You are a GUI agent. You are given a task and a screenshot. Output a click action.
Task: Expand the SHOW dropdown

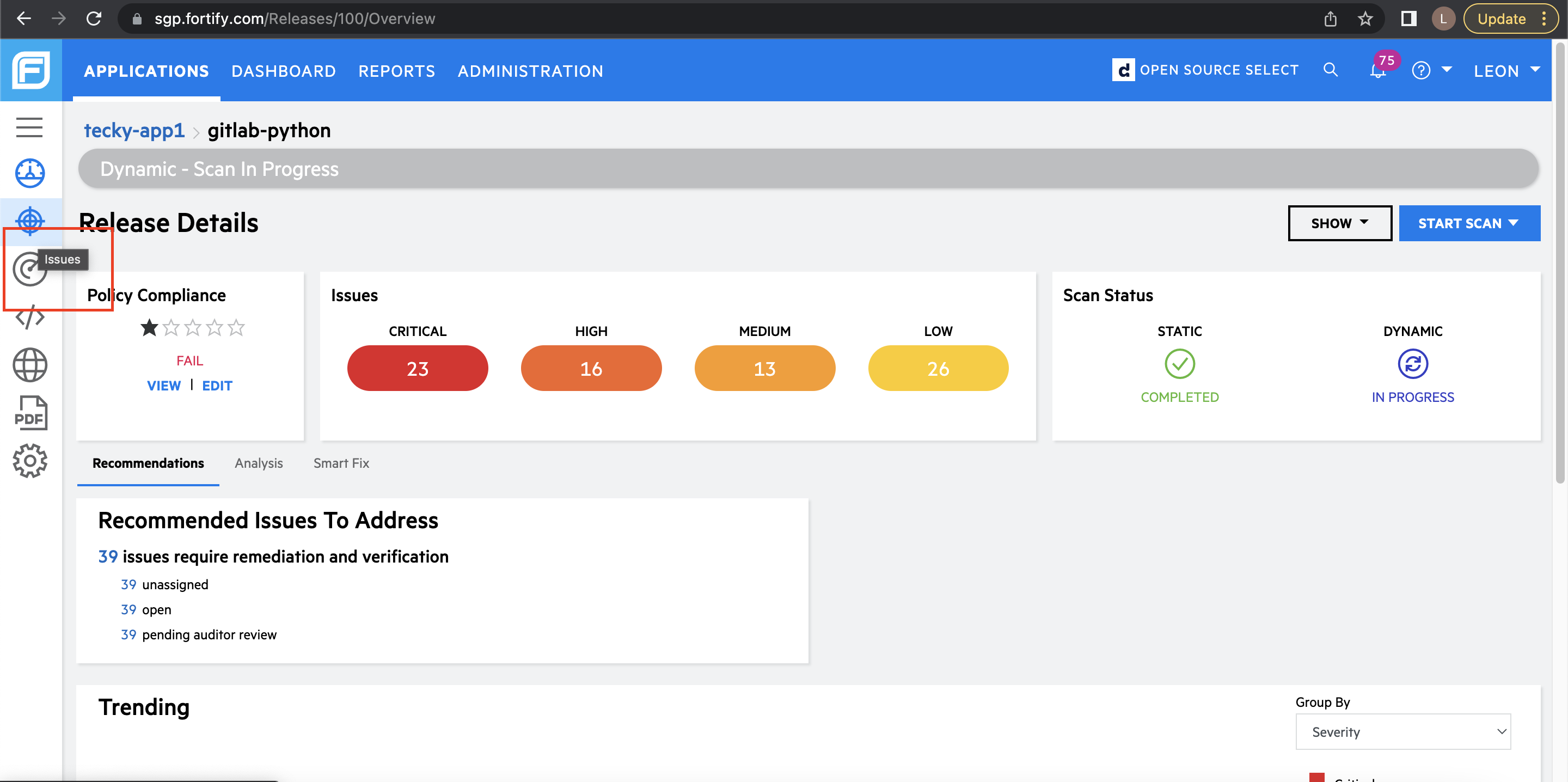click(x=1339, y=223)
